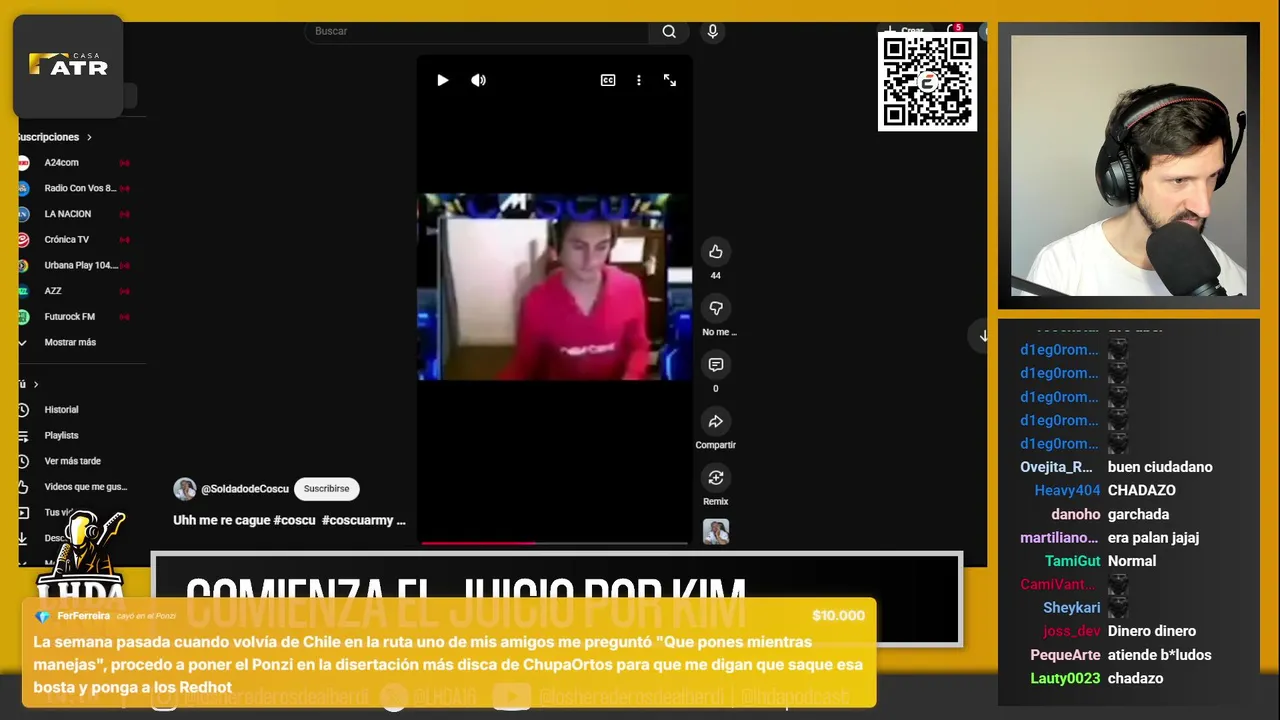
Task: Expand the Suscripciones section chevron
Action: pyautogui.click(x=89, y=137)
